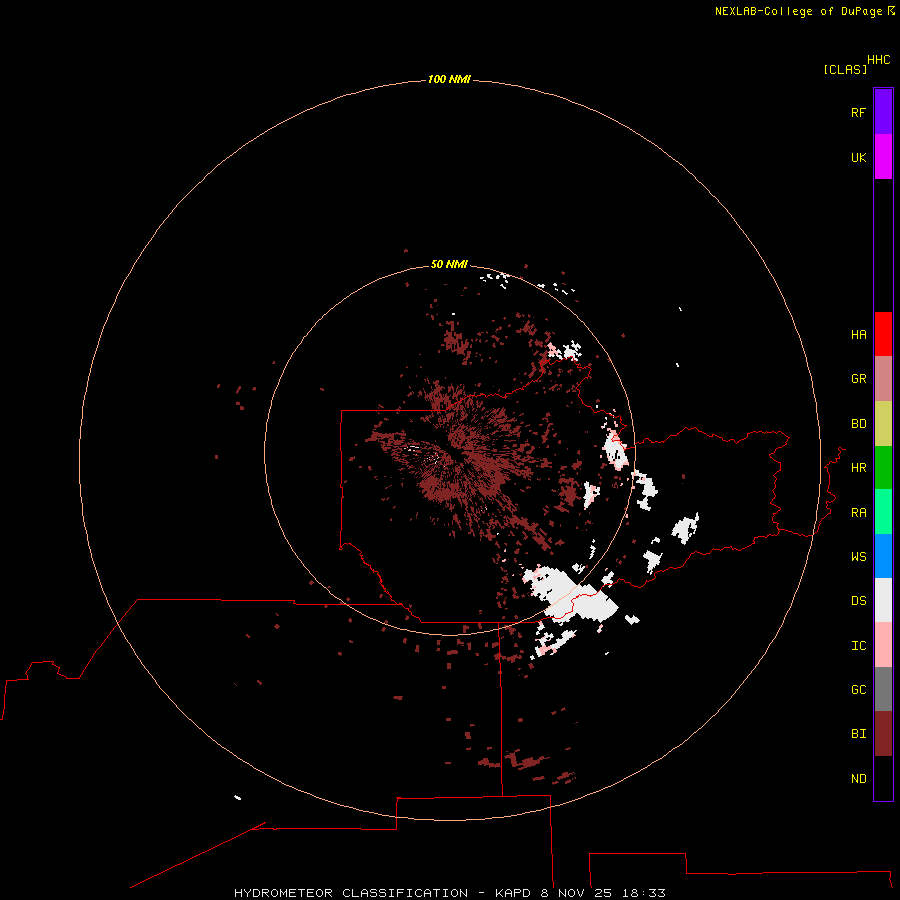Click the BI legend label
Screen dimensions: 900x900
pyautogui.click(x=858, y=734)
